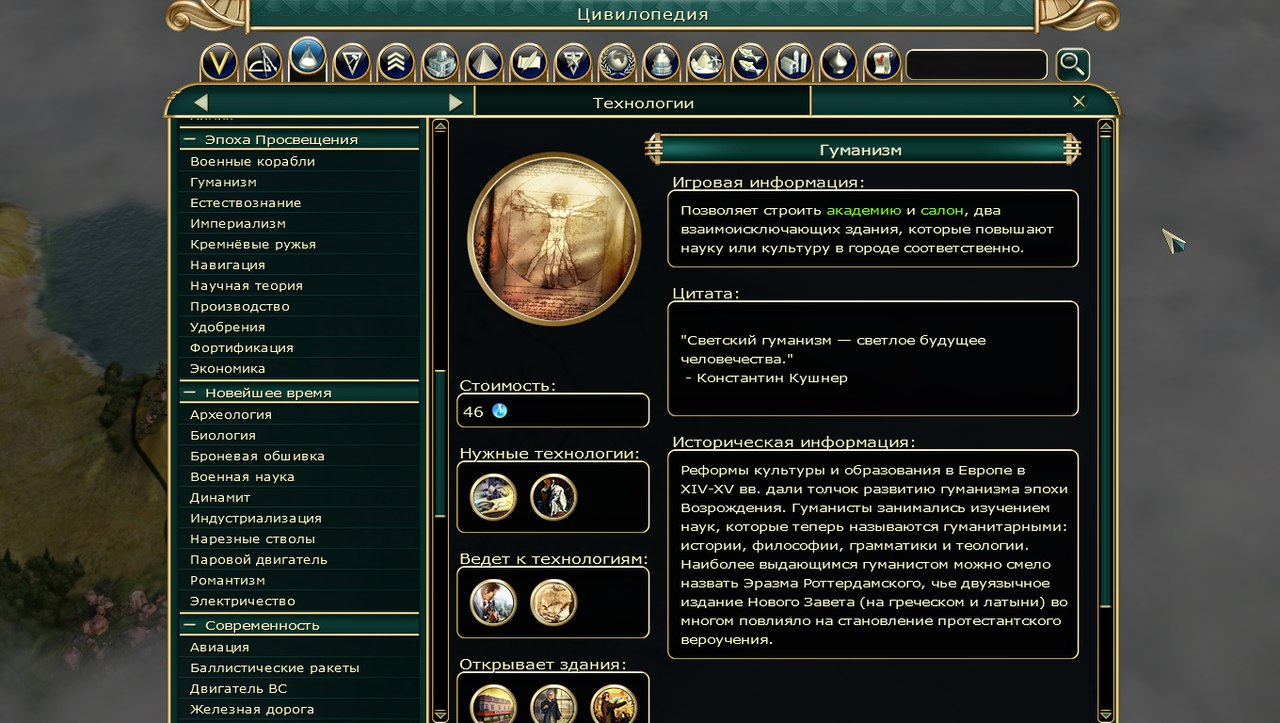Open the Civilizations globe-and-laurel icon
1280x723 pixels.
[617, 63]
